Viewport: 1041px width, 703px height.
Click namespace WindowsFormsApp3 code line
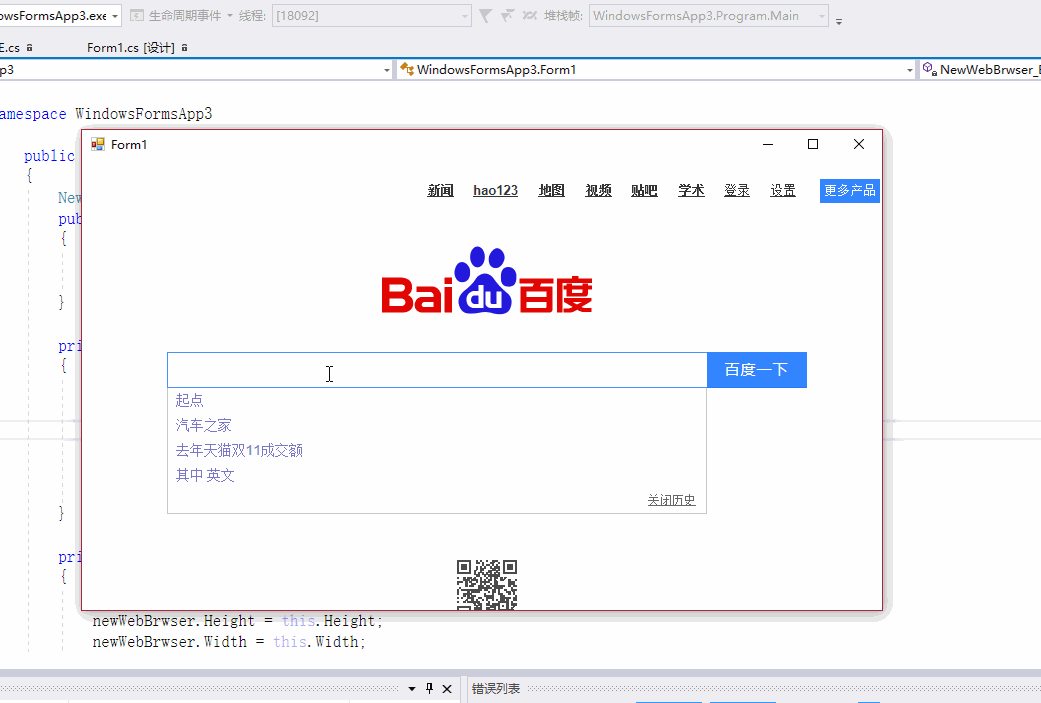(106, 114)
